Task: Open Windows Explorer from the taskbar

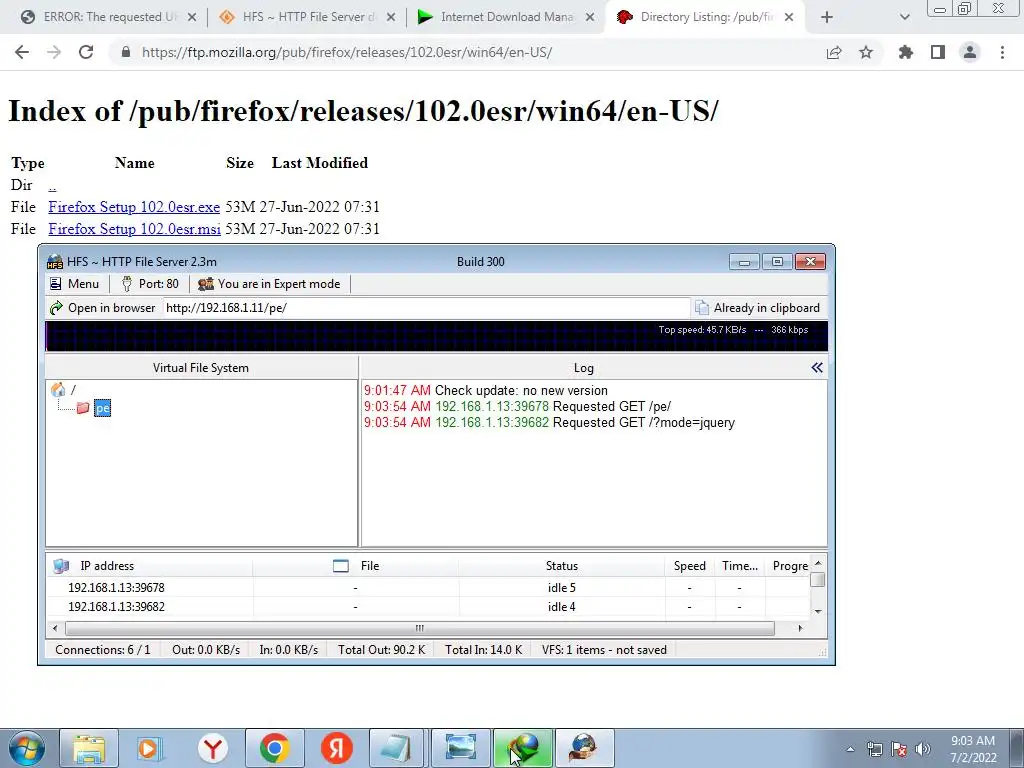Action: [89, 748]
